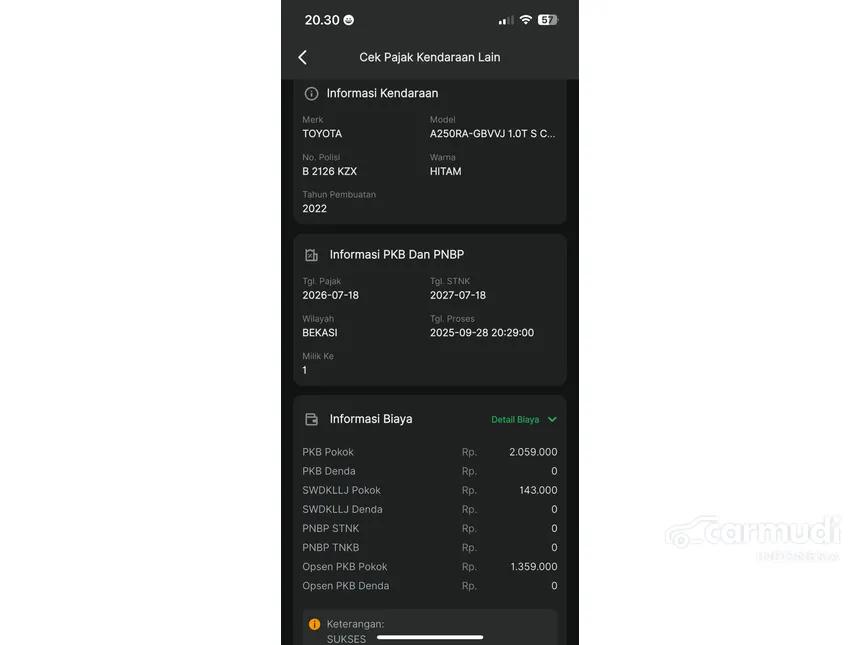The image size is (860, 645).
Task: Tap the Informasi Biaya wallet icon
Action: click(311, 420)
